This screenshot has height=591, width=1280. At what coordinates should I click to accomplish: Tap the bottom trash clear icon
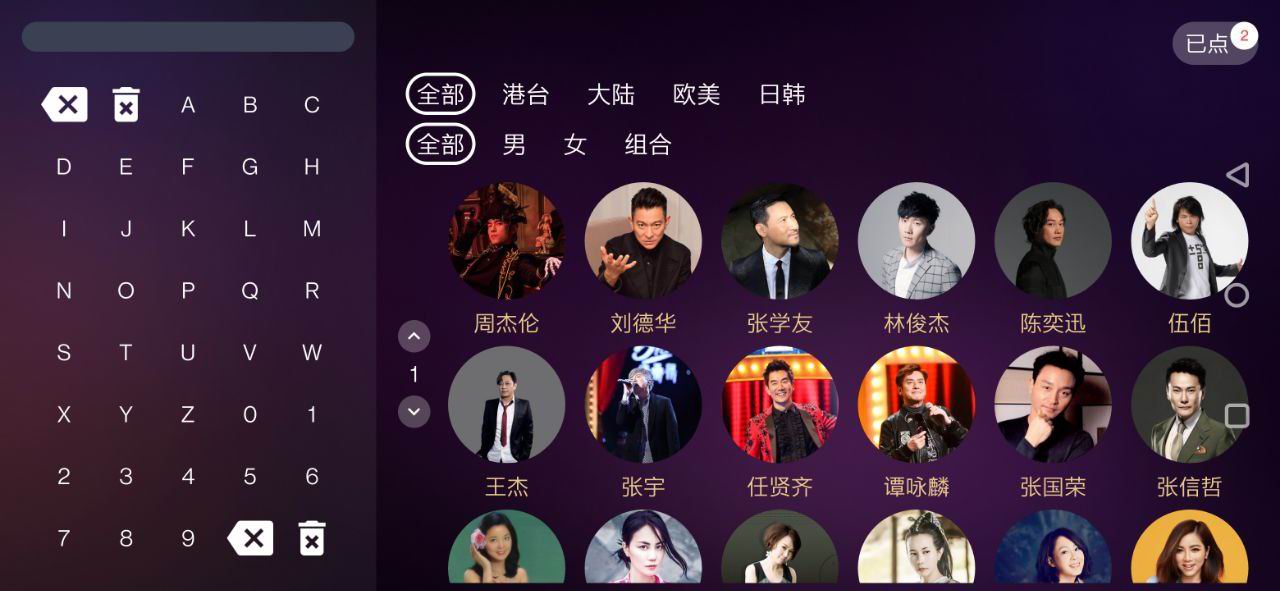[312, 538]
